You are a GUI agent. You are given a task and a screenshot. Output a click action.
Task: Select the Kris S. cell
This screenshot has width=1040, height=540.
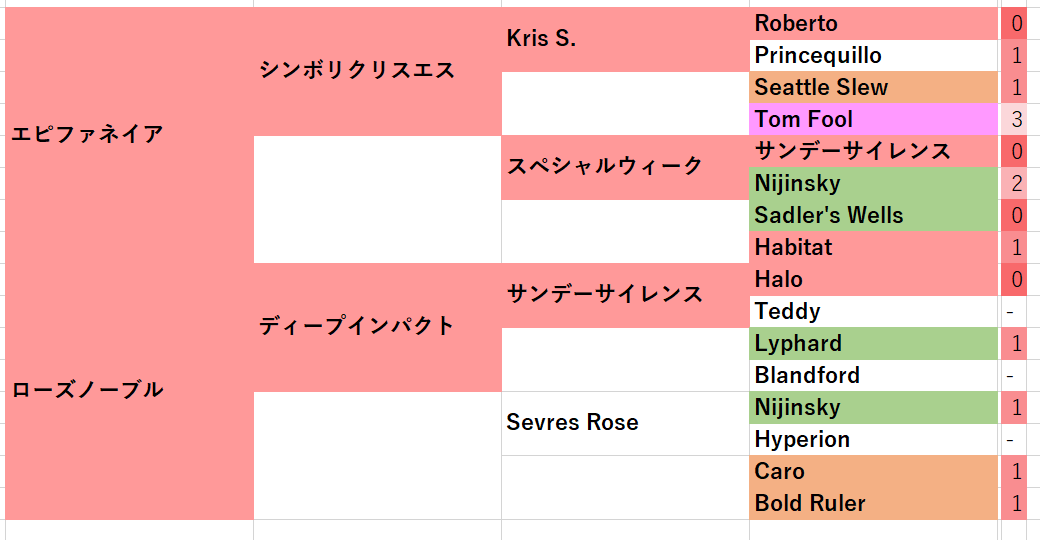pos(625,40)
